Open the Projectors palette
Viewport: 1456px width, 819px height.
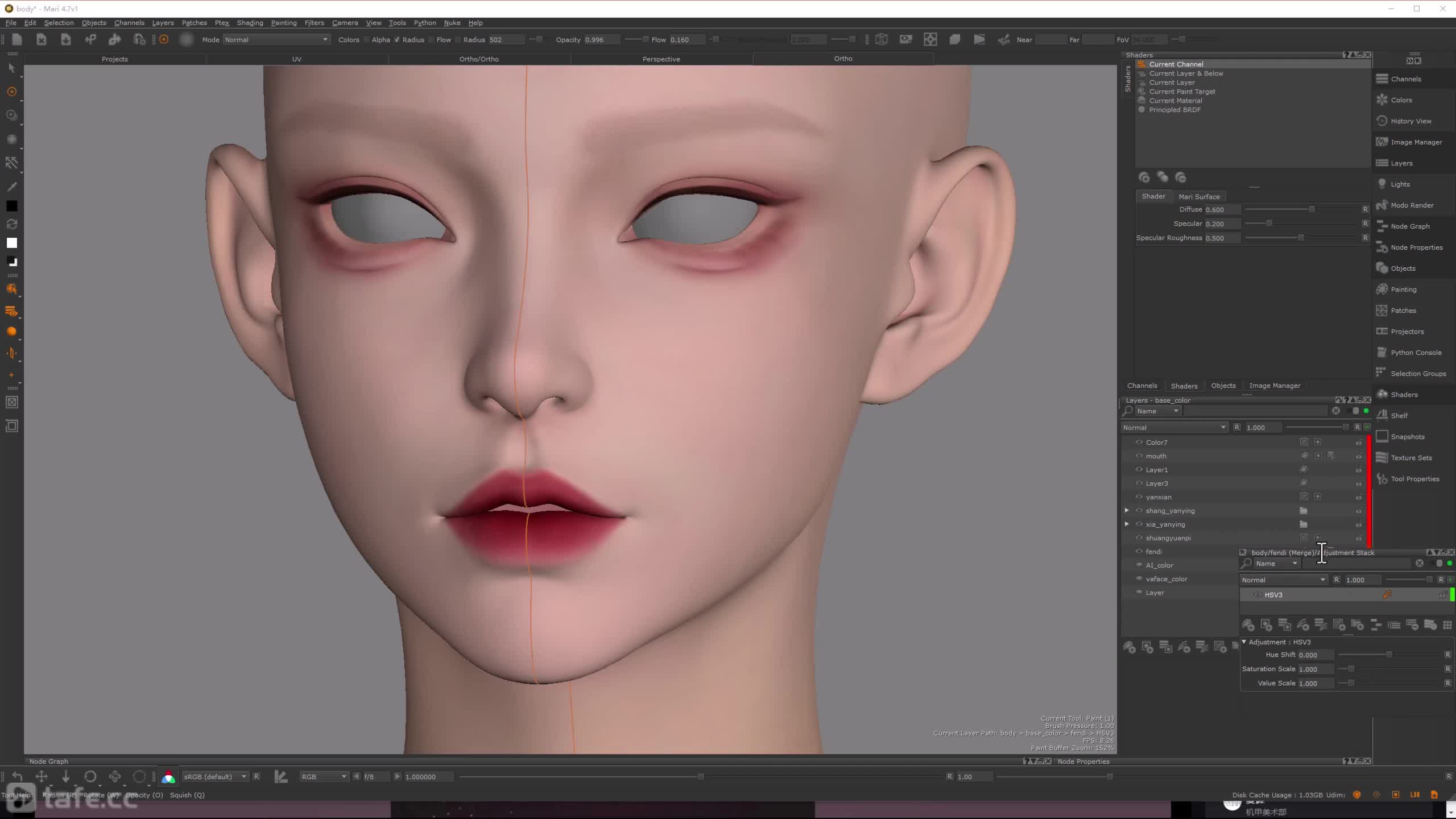pyautogui.click(x=1400, y=332)
